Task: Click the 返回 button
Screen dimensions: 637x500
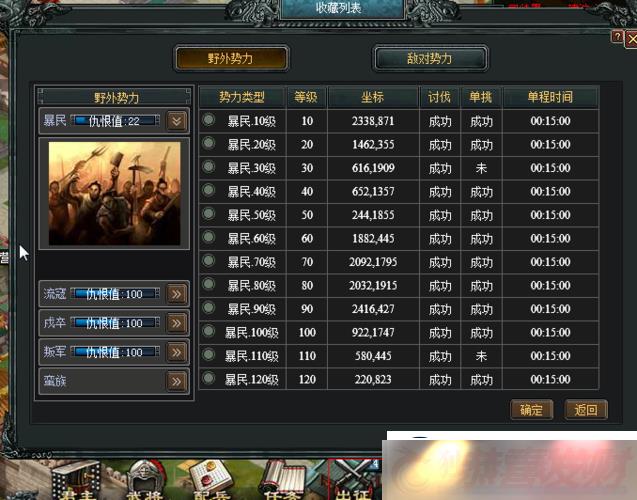Action: tap(586, 409)
